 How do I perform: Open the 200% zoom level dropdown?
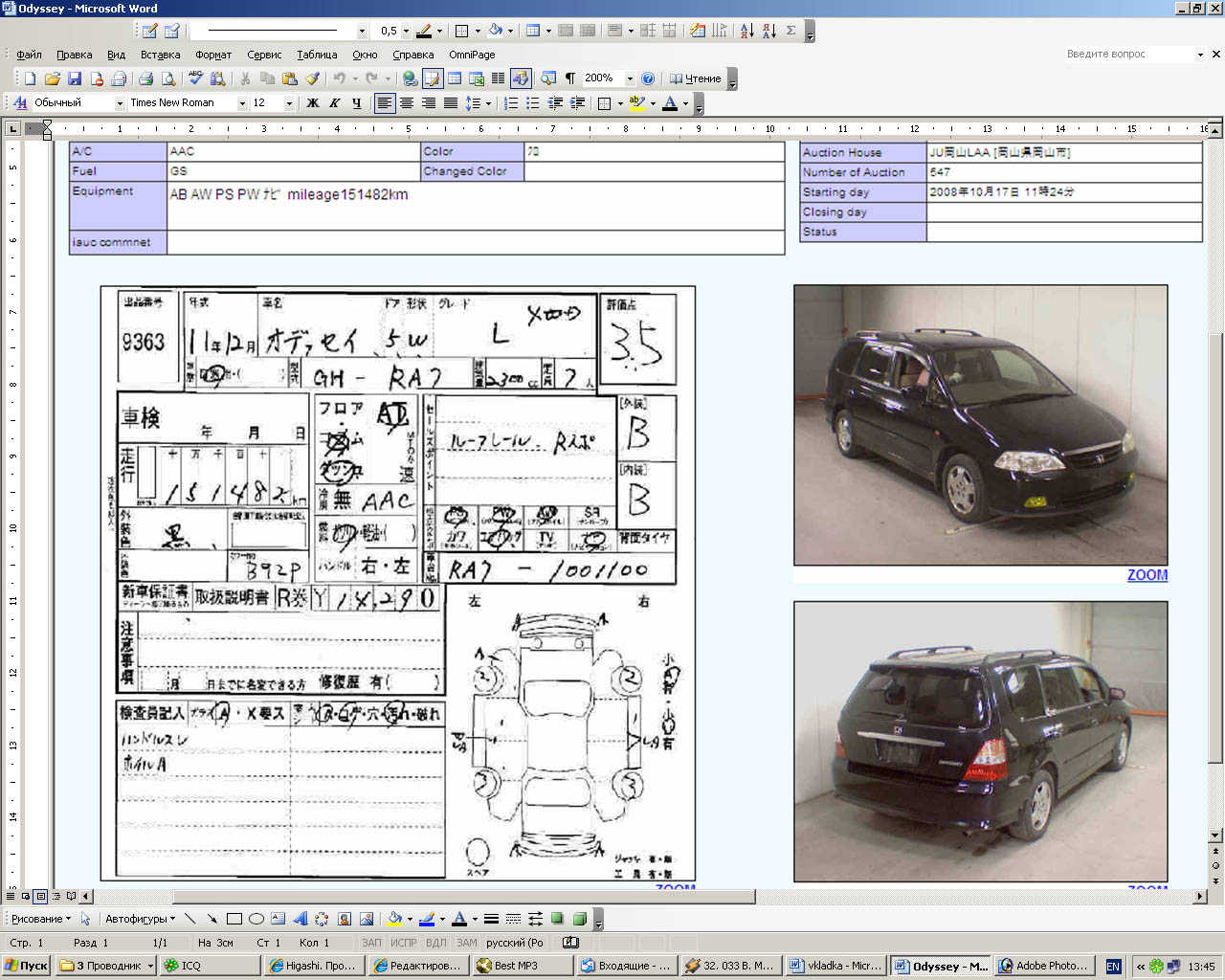(629, 78)
